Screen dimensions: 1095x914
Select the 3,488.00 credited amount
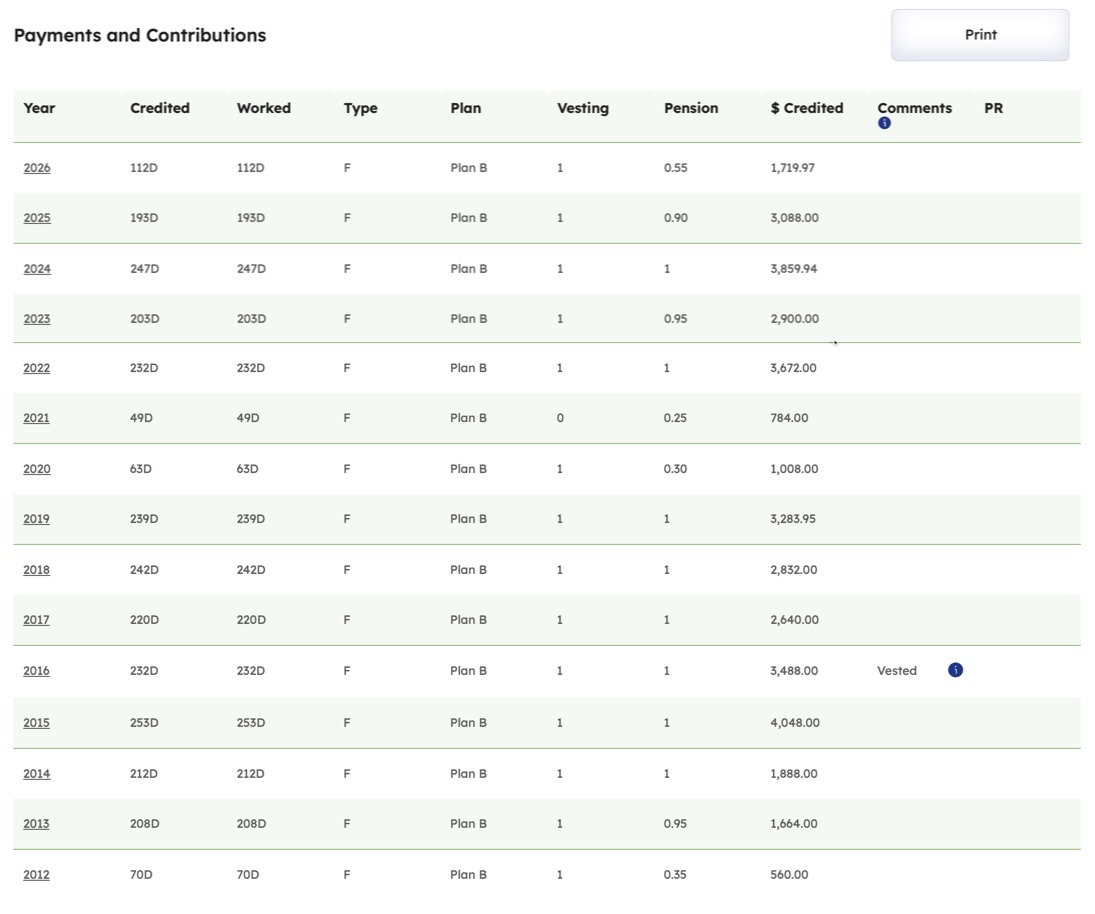[x=794, y=670]
